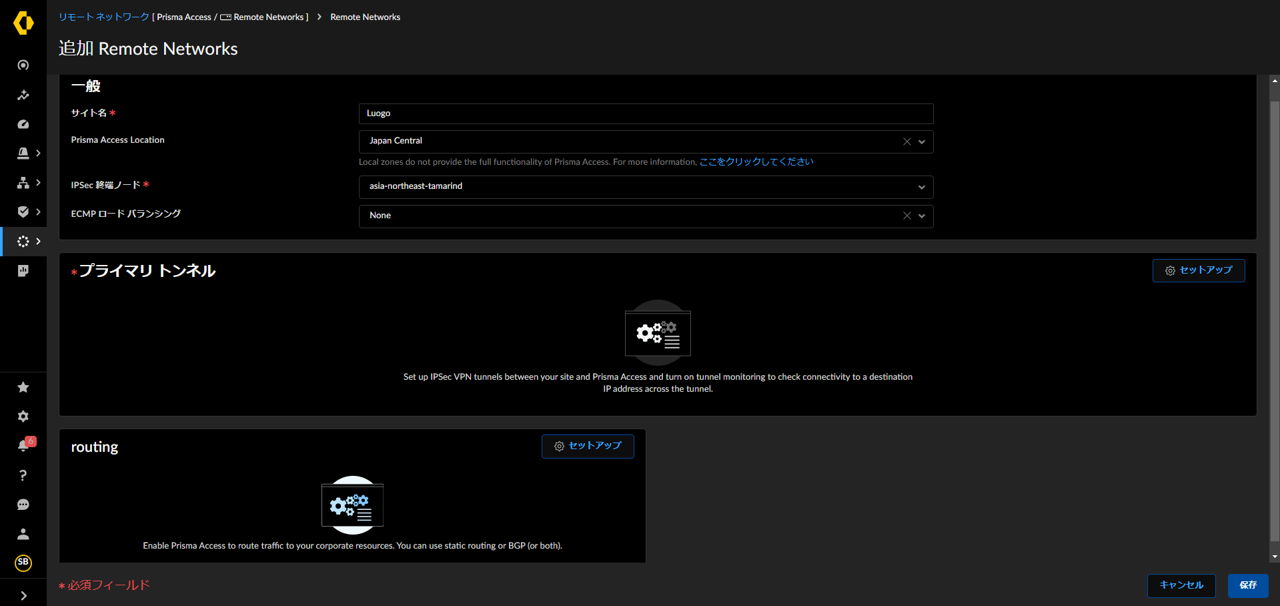Click セットアップ button for プライマリ トンネル

click(x=1199, y=270)
